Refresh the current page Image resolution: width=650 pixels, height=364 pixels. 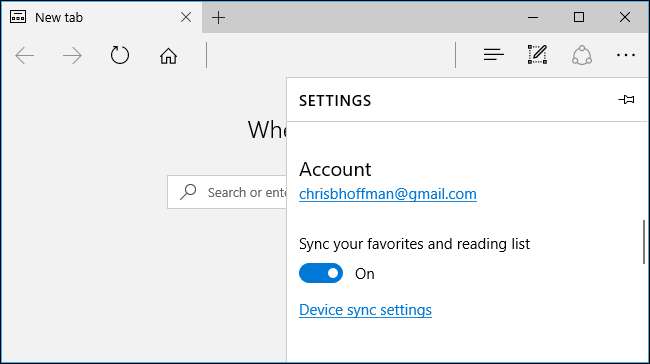tap(120, 55)
